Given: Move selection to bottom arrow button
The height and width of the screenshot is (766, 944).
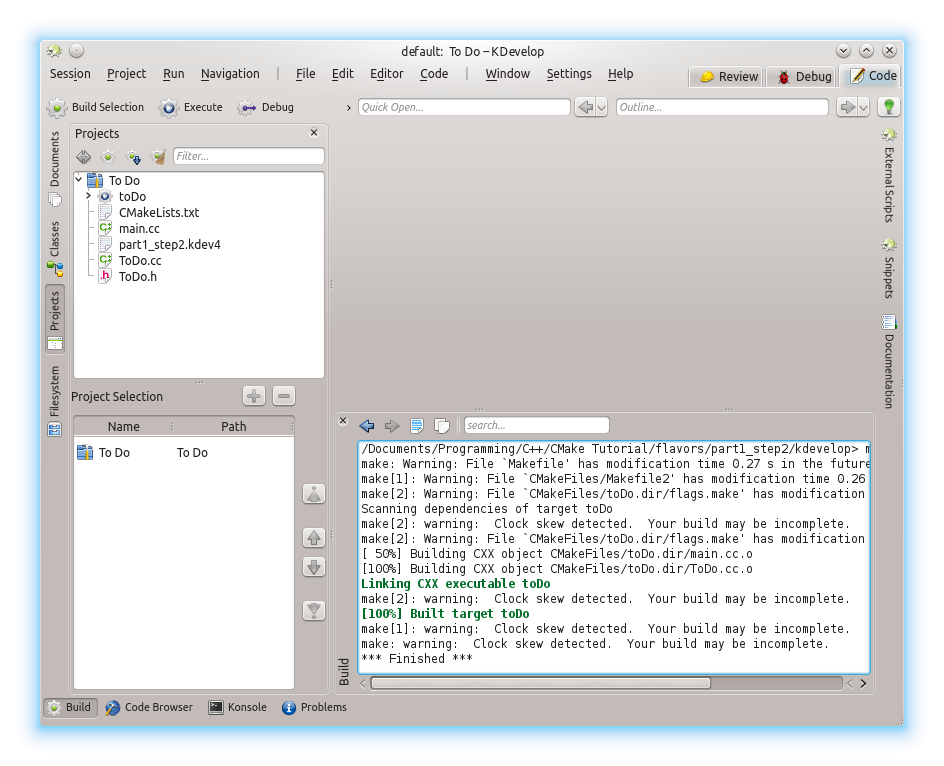Looking at the screenshot, I should 314,610.
